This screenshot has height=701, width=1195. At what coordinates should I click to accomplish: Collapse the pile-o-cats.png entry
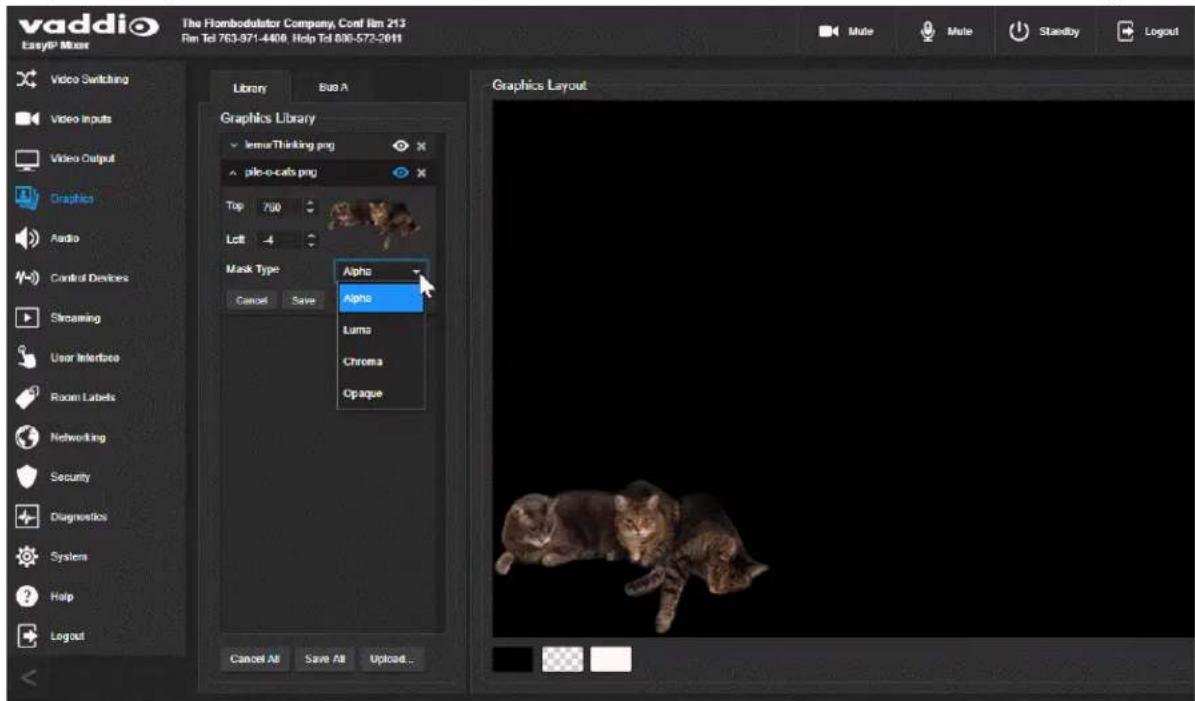pos(233,173)
